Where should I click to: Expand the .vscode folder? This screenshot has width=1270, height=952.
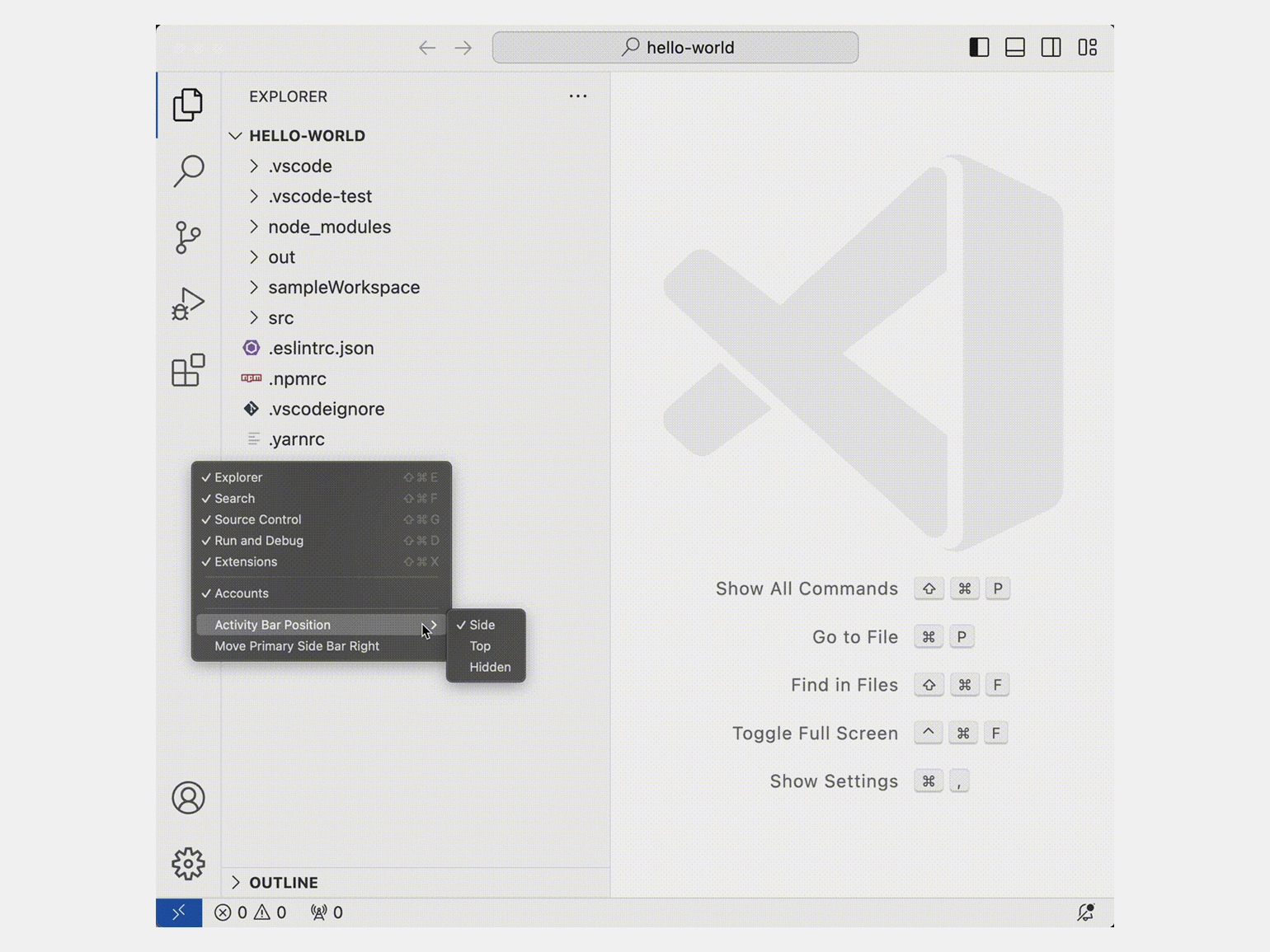416,166
